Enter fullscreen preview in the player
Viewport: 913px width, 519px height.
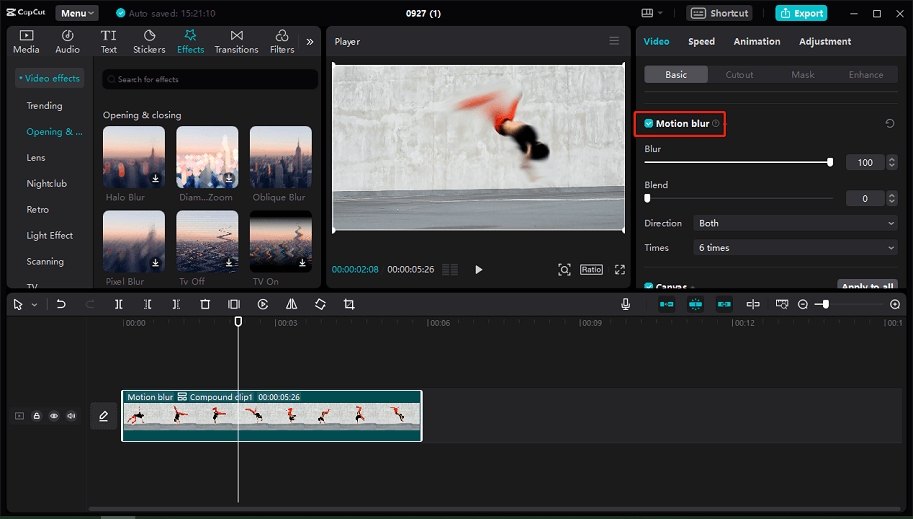click(x=620, y=270)
